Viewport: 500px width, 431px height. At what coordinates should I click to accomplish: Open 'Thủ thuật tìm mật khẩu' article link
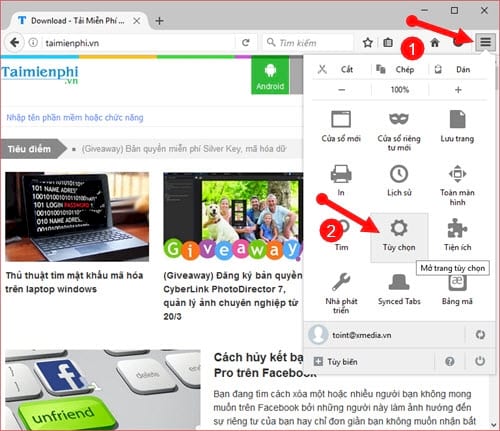(74, 282)
